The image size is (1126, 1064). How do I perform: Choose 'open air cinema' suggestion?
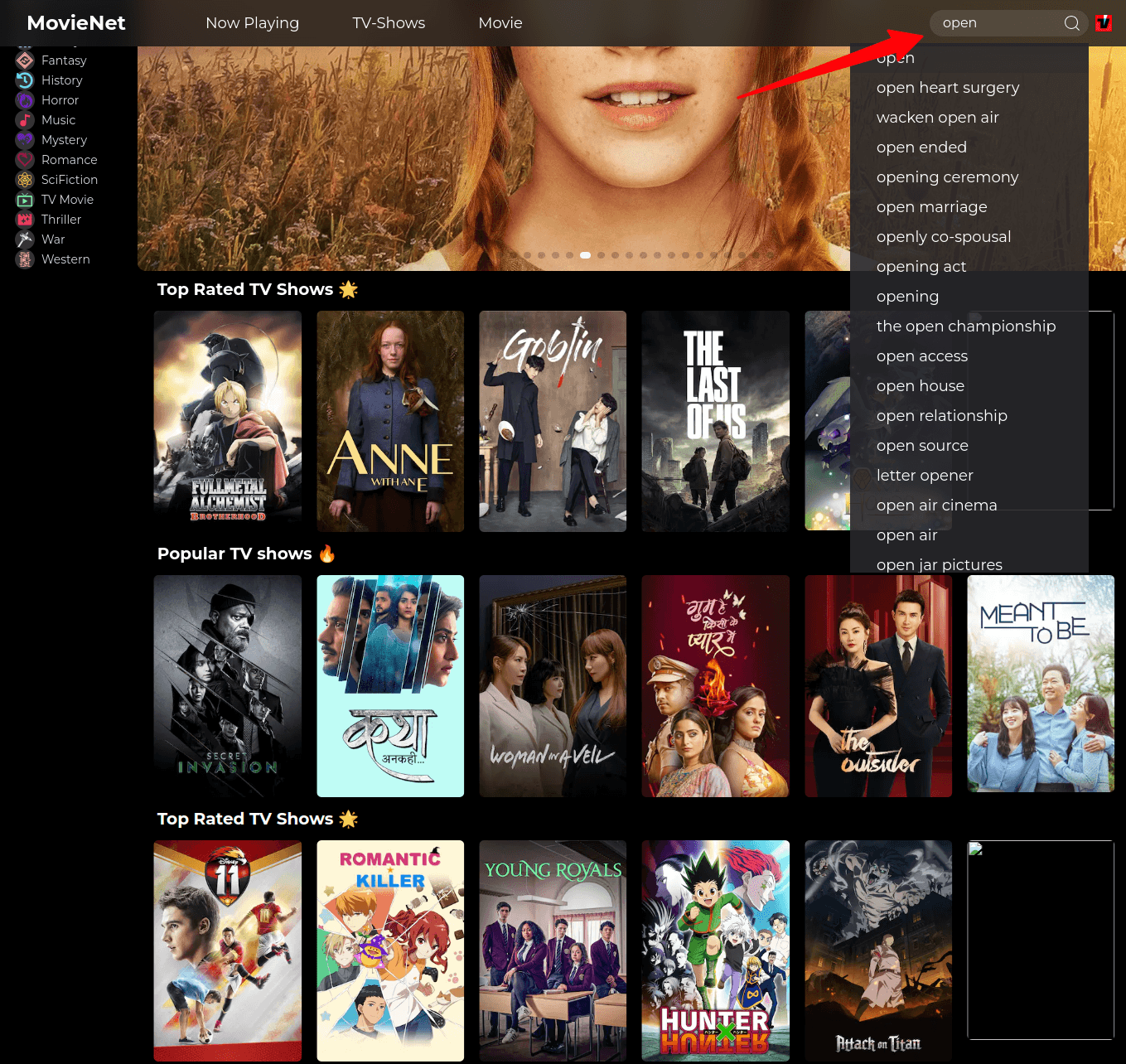[969, 505]
